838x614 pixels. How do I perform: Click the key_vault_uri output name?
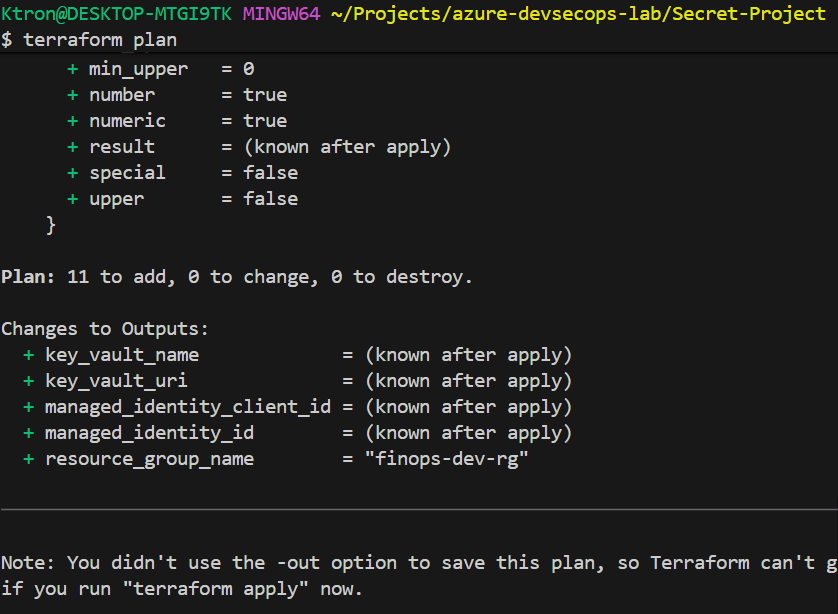(116, 381)
